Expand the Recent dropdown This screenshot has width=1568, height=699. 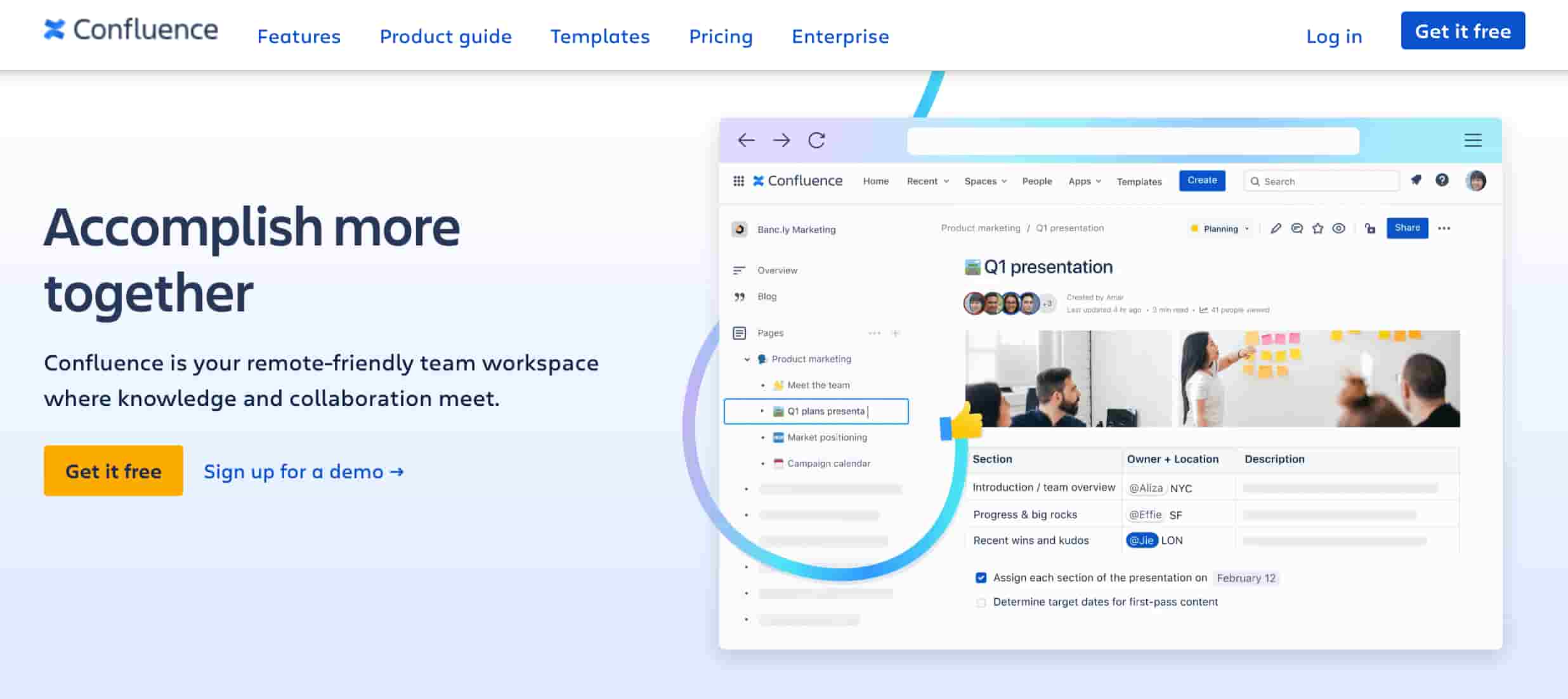tap(928, 181)
